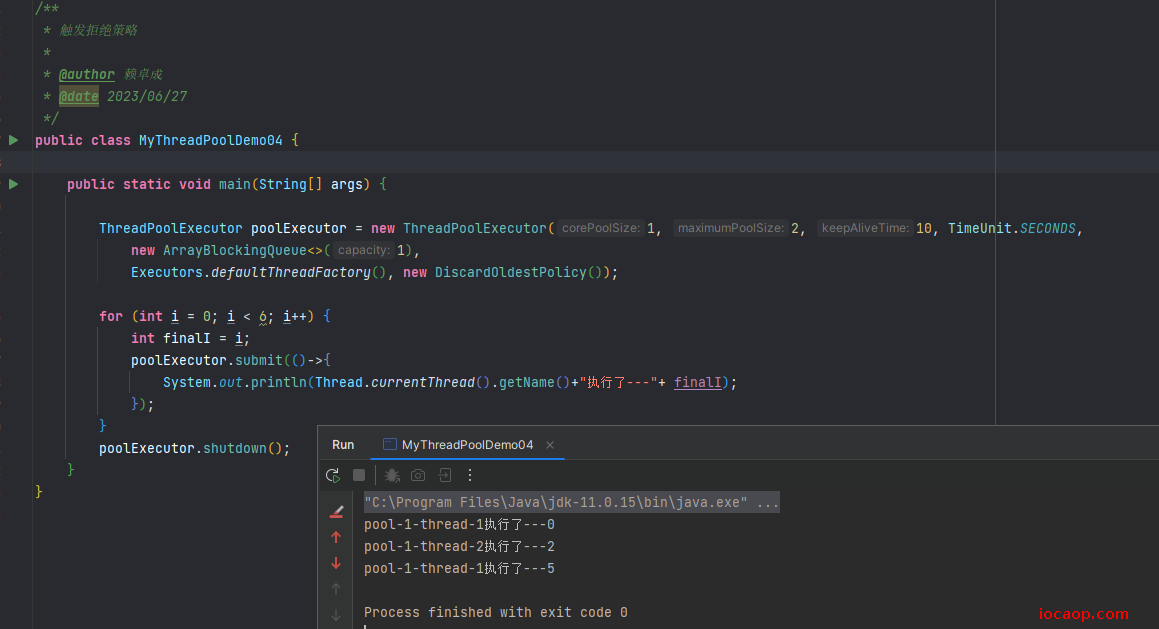Click the Stop square in Run toolbar

[x=359, y=475]
